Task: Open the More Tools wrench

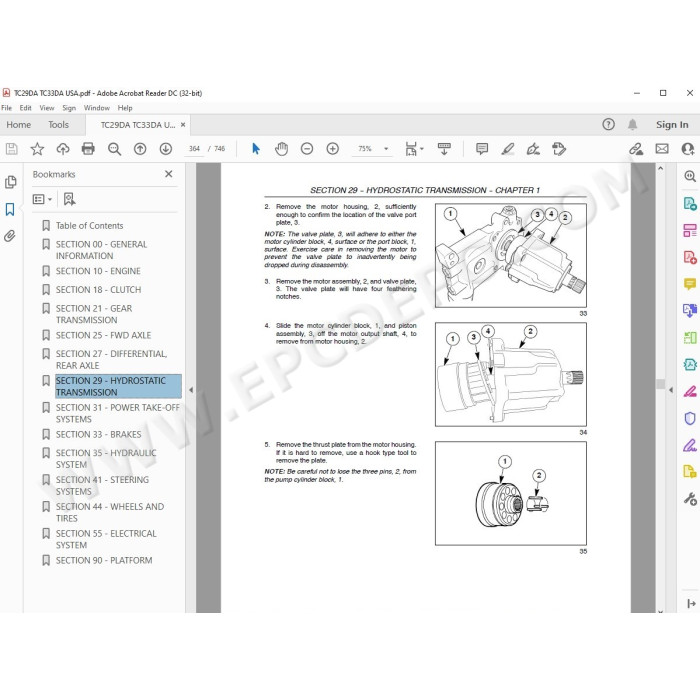Action: (x=690, y=499)
